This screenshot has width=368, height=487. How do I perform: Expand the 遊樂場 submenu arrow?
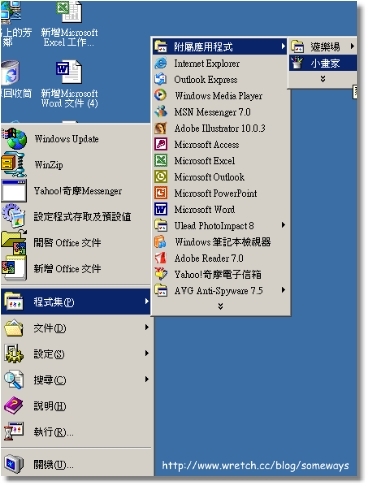352,46
